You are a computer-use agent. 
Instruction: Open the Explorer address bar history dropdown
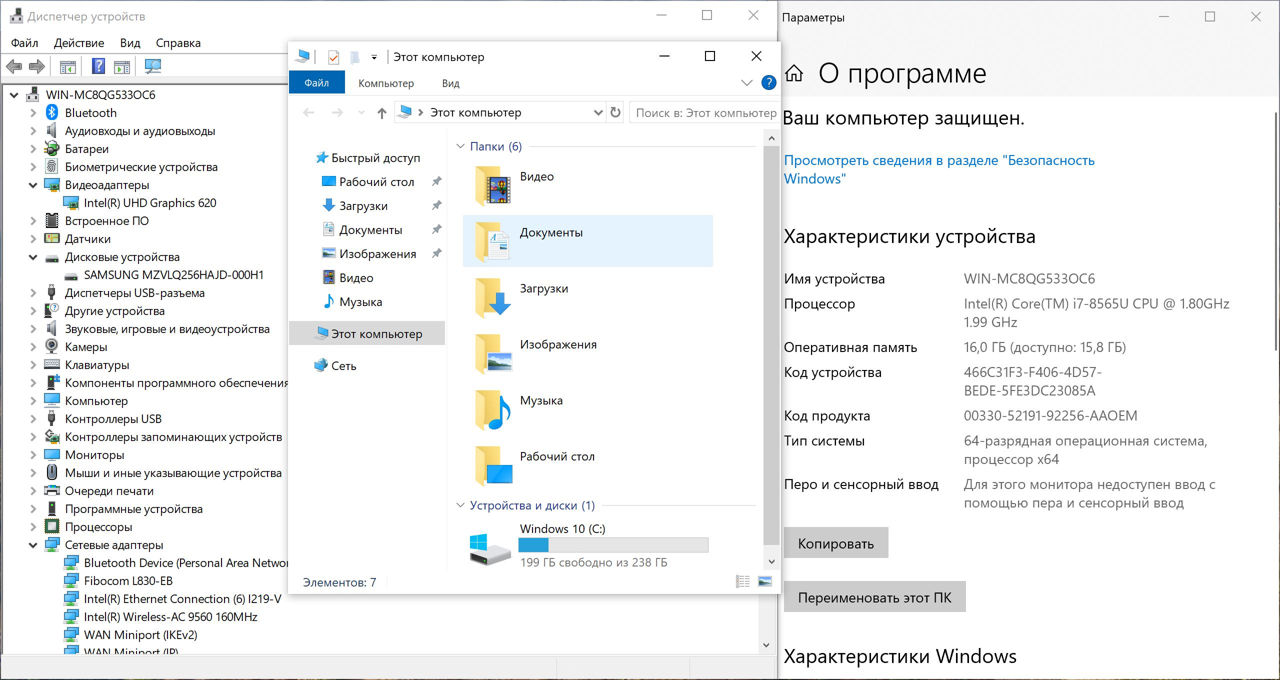(598, 113)
